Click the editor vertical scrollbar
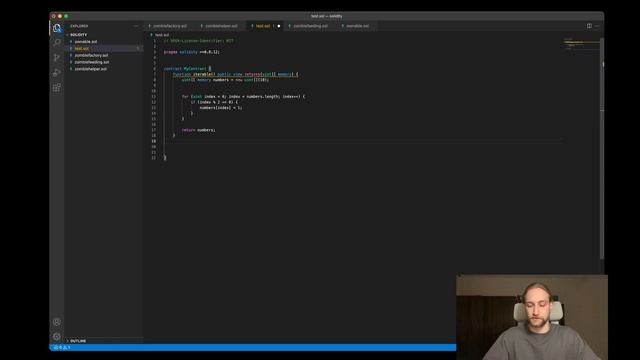 click(x=602, y=149)
